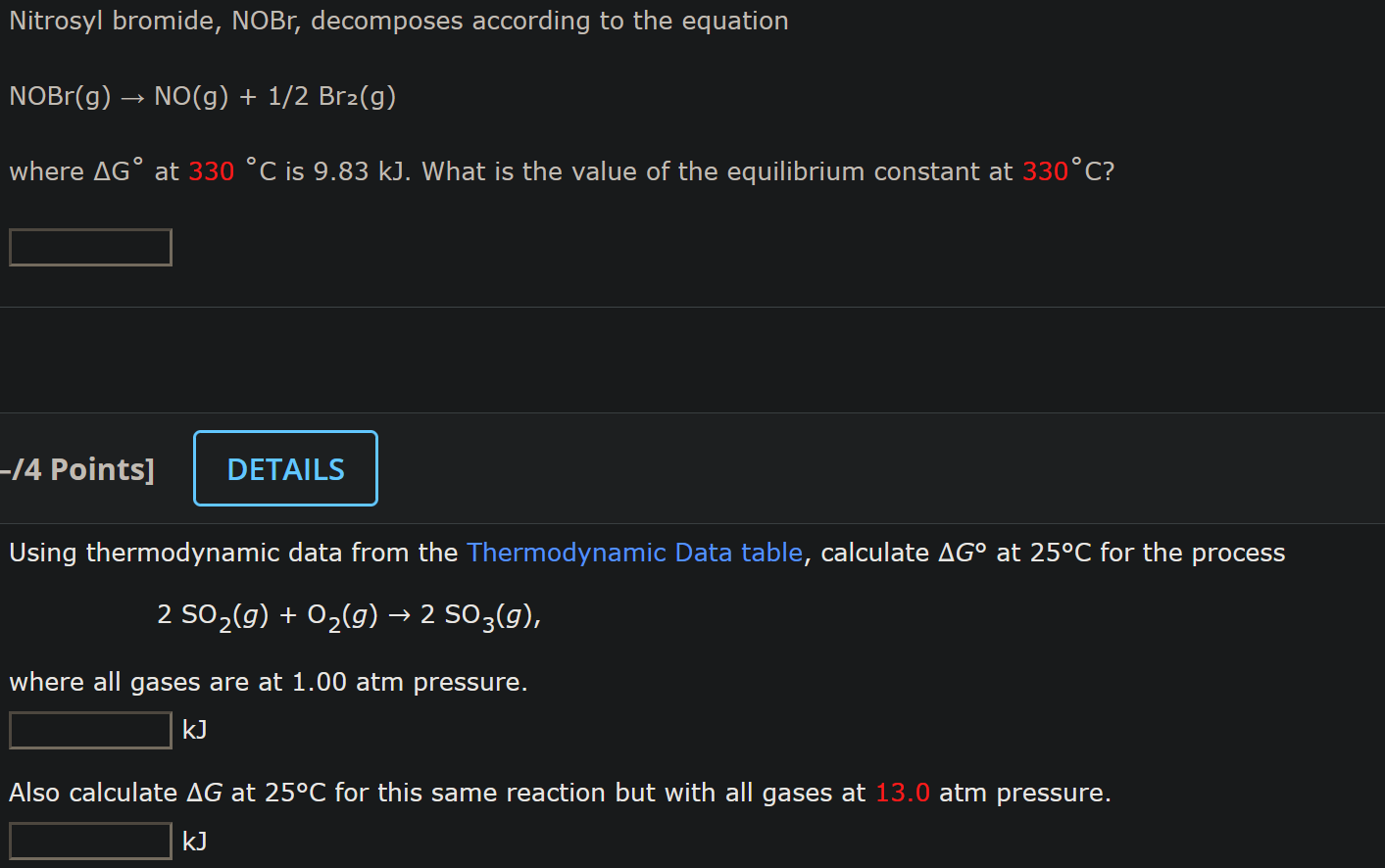Open DETAILS for the 4-point question

tap(284, 467)
